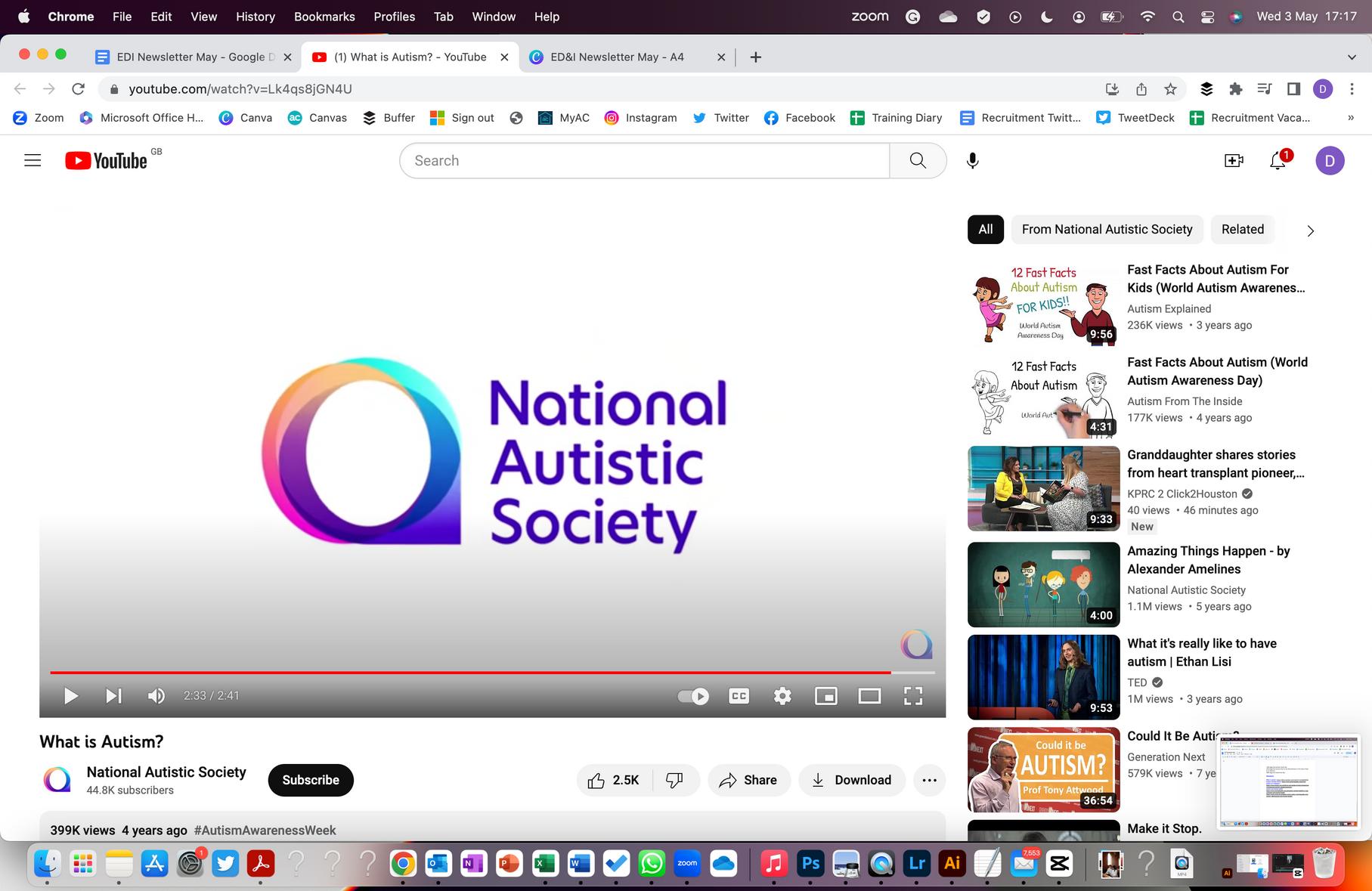This screenshot has width=1372, height=891.
Task: Open the Canva bookmark
Action: coord(246,118)
